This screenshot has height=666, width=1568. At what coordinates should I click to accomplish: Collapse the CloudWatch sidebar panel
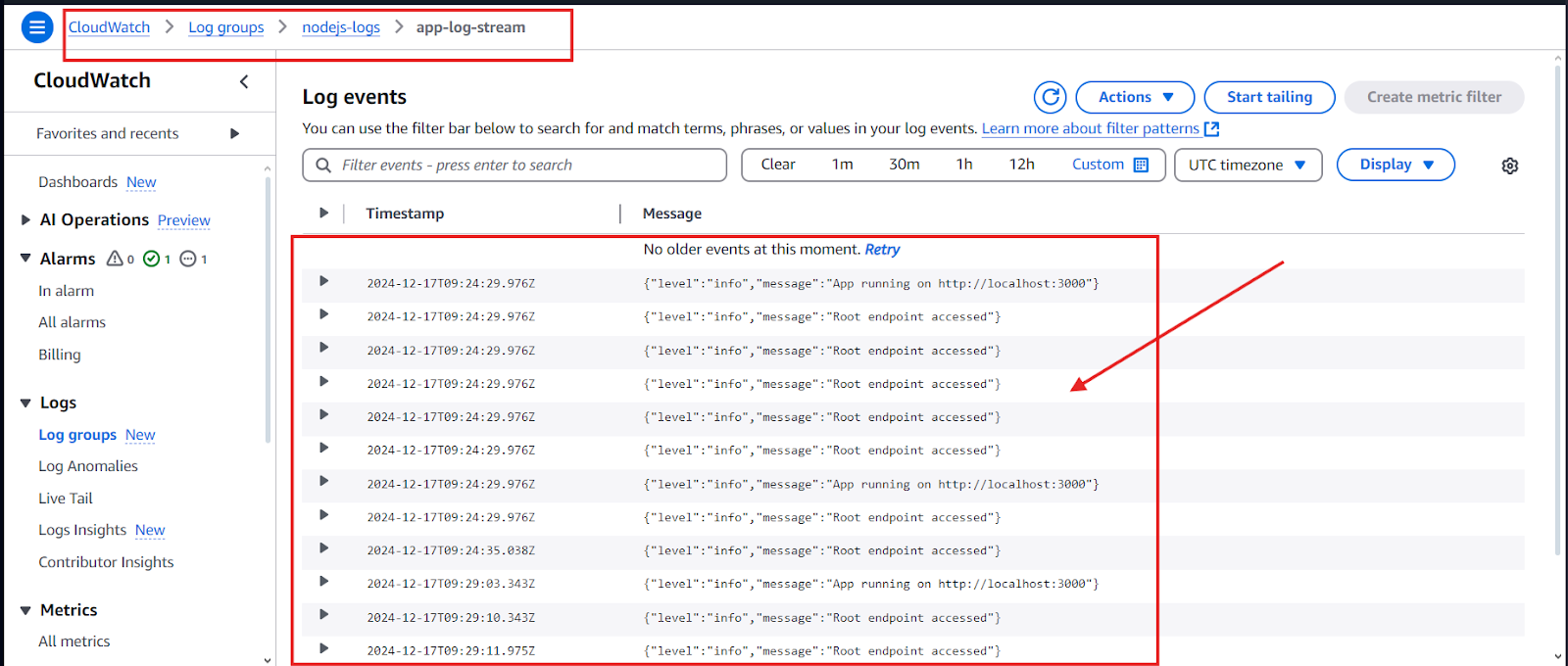coord(244,81)
